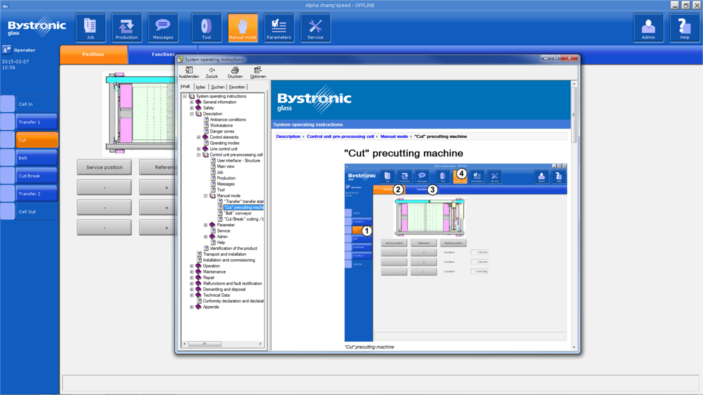Click Optionen icon in help window

(x=258, y=72)
